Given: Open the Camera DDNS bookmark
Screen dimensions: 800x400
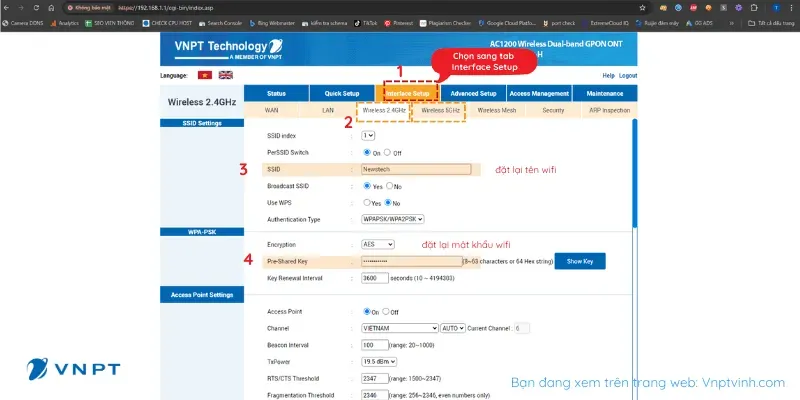Looking at the screenshot, I should (23, 23).
